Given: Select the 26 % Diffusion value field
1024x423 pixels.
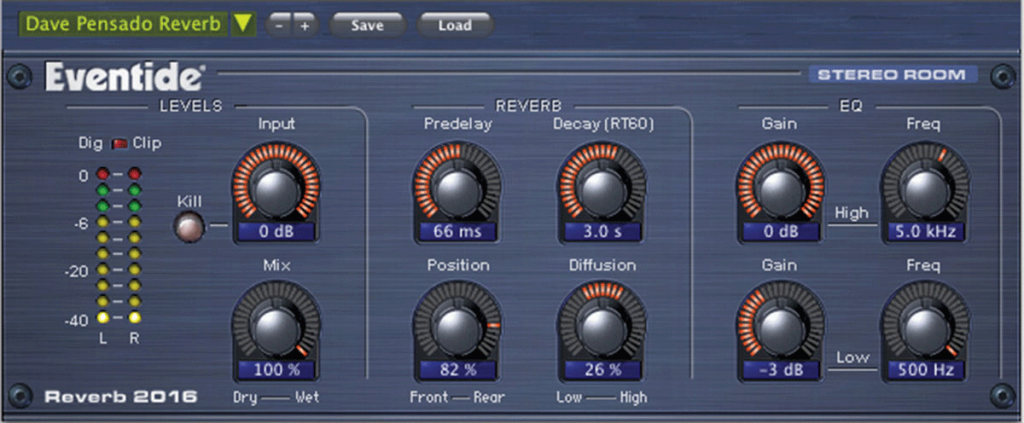Looking at the screenshot, I should [602, 370].
